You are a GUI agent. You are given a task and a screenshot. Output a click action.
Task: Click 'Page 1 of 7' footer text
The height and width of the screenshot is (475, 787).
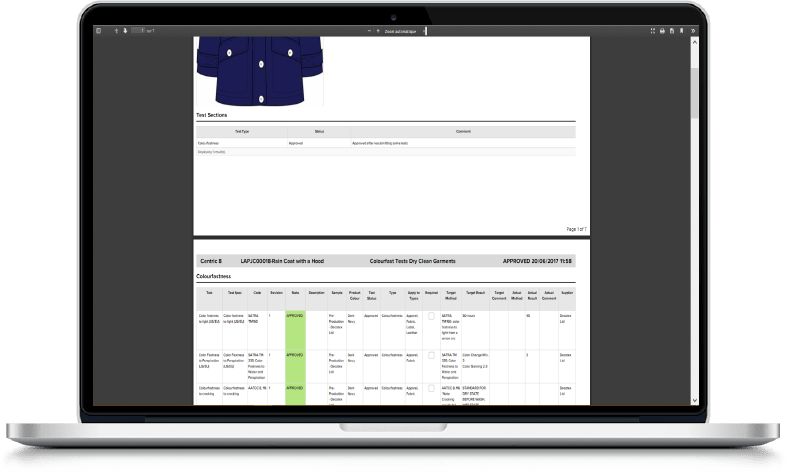(x=576, y=229)
